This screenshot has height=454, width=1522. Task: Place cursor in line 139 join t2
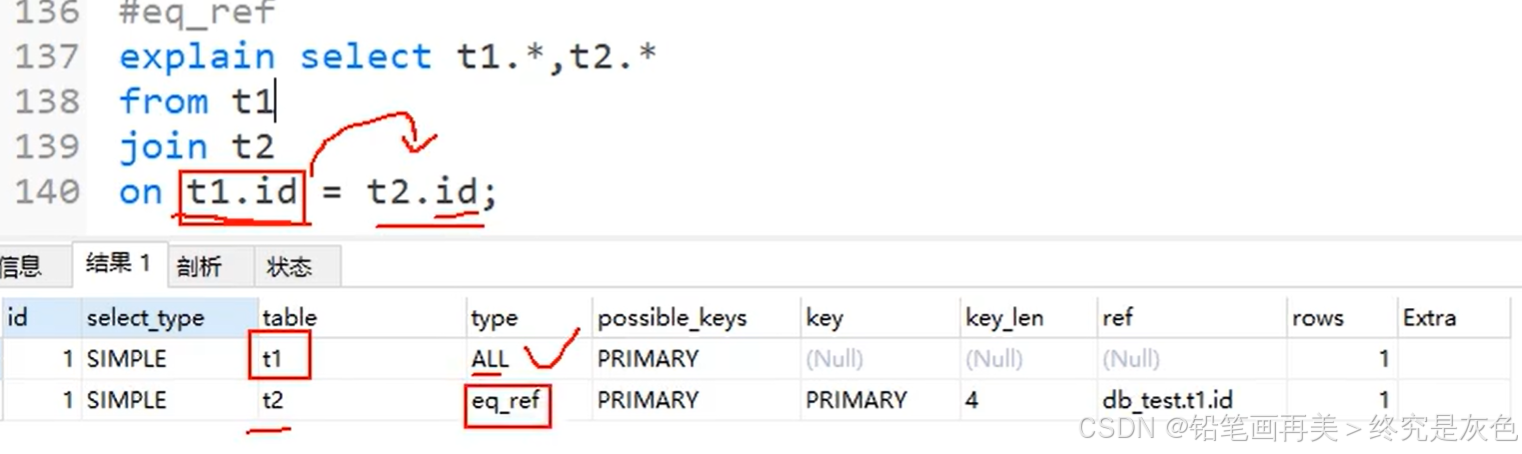[196, 147]
